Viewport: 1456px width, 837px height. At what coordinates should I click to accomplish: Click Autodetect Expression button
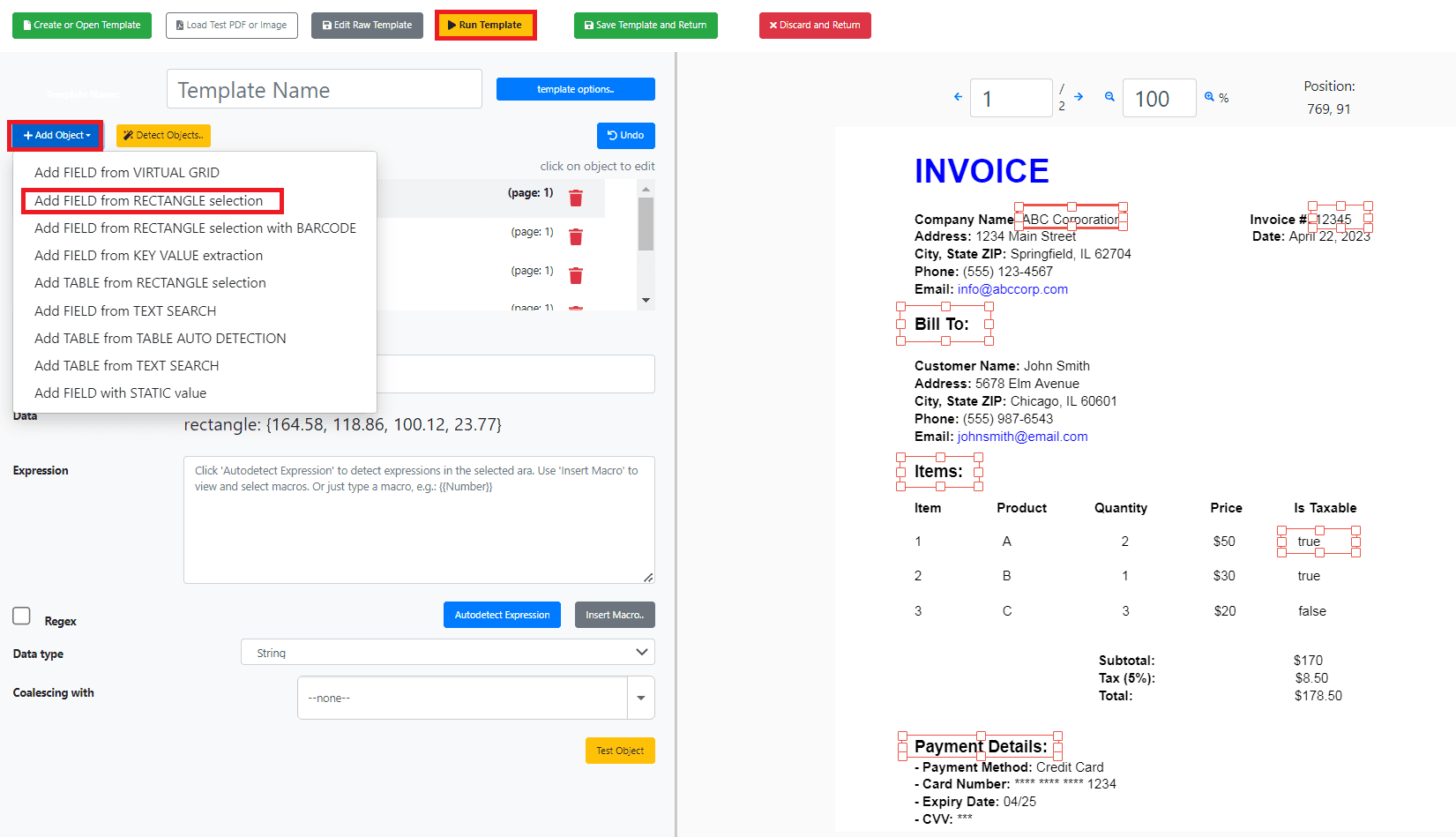502,615
